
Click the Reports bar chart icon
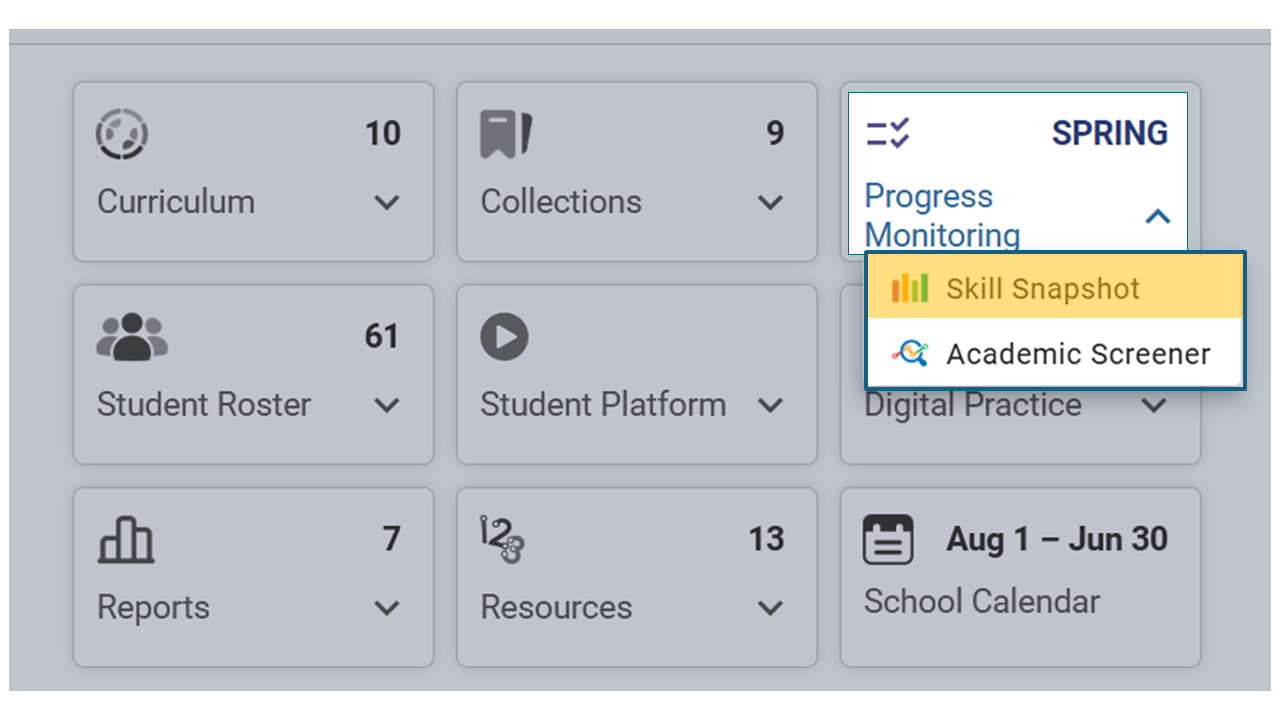[125, 541]
